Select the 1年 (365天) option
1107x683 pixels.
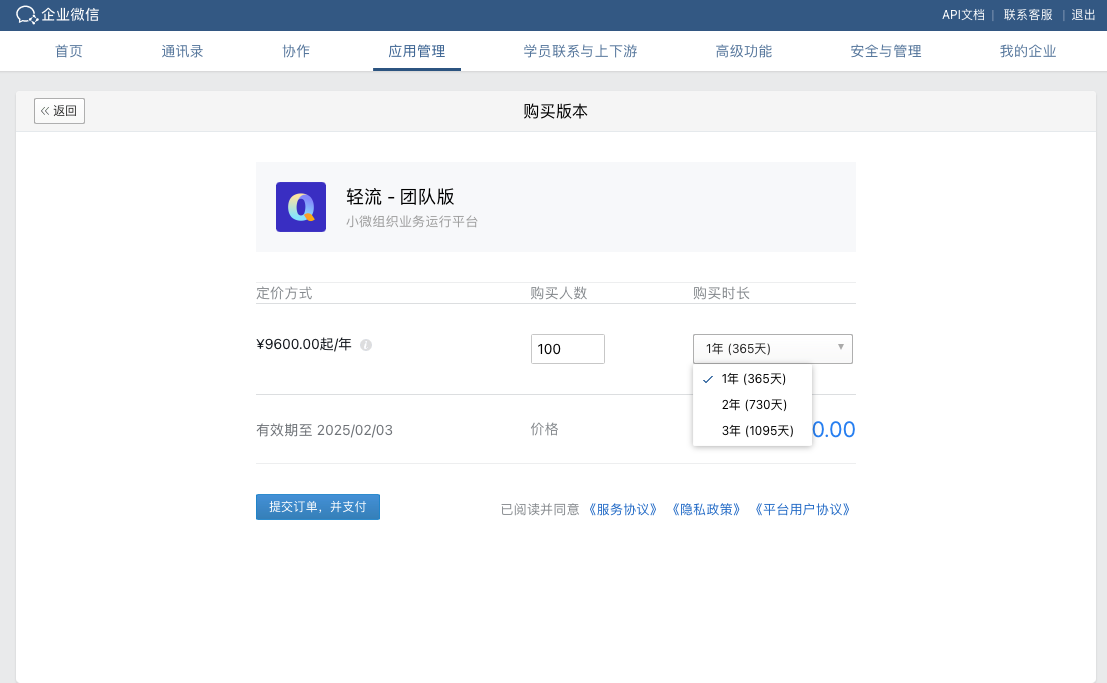click(753, 379)
